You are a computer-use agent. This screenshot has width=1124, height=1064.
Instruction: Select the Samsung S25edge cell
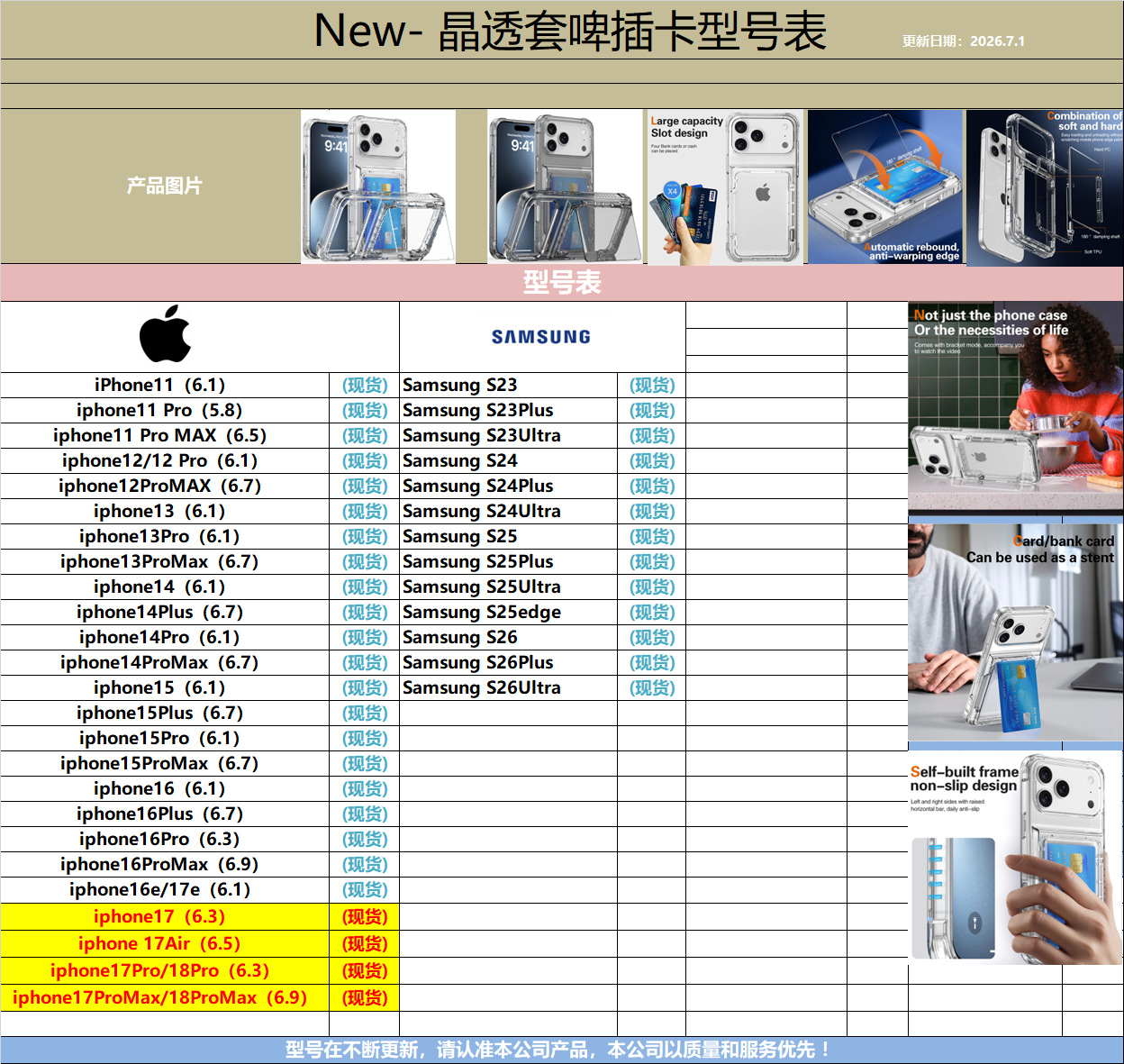click(x=508, y=613)
